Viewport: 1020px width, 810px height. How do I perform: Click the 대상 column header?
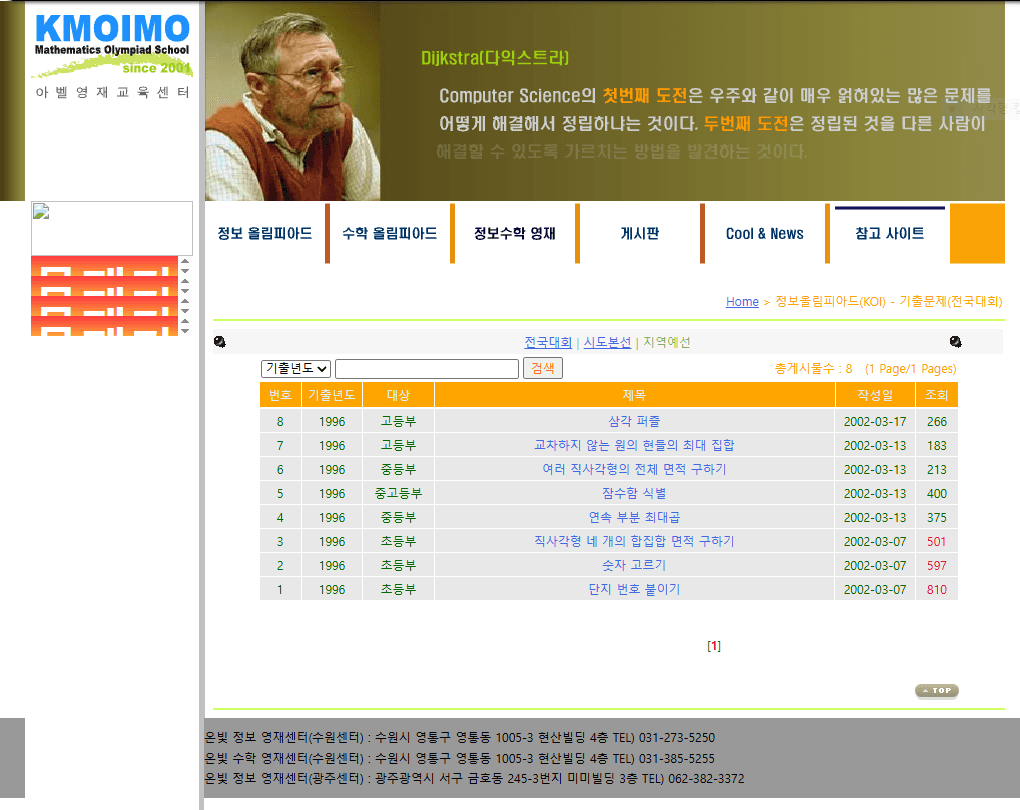click(398, 395)
